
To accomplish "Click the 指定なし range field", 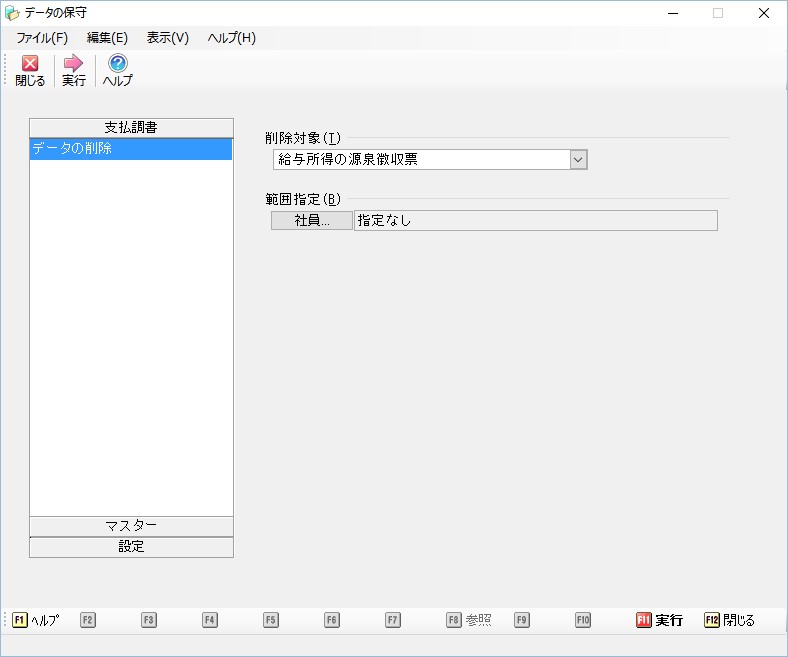I will (535, 221).
